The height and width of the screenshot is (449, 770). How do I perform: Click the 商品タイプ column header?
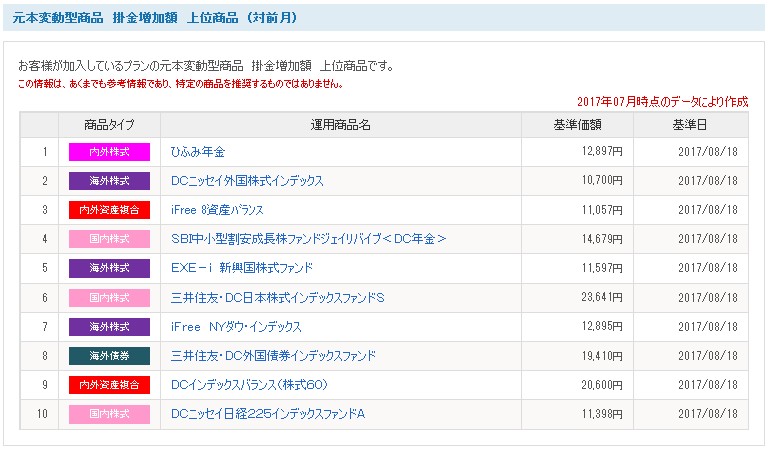109,125
